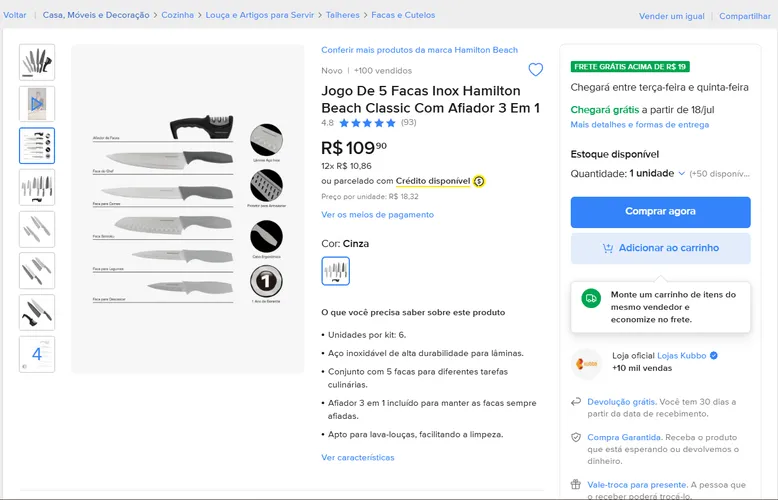
Task: Click the Kubbo store logo
Action: click(x=586, y=364)
